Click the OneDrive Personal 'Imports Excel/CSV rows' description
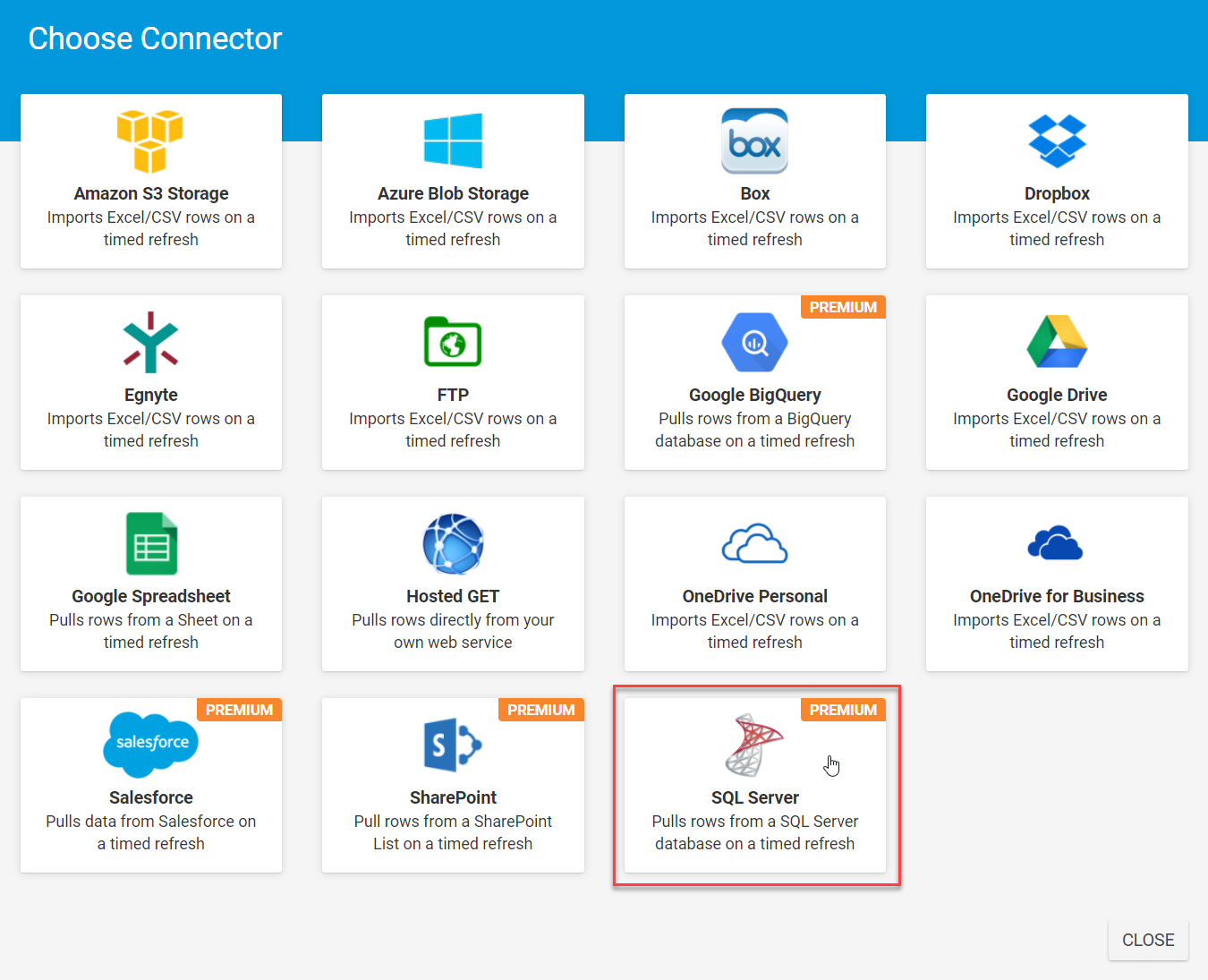The height and width of the screenshot is (980, 1208). [755, 631]
